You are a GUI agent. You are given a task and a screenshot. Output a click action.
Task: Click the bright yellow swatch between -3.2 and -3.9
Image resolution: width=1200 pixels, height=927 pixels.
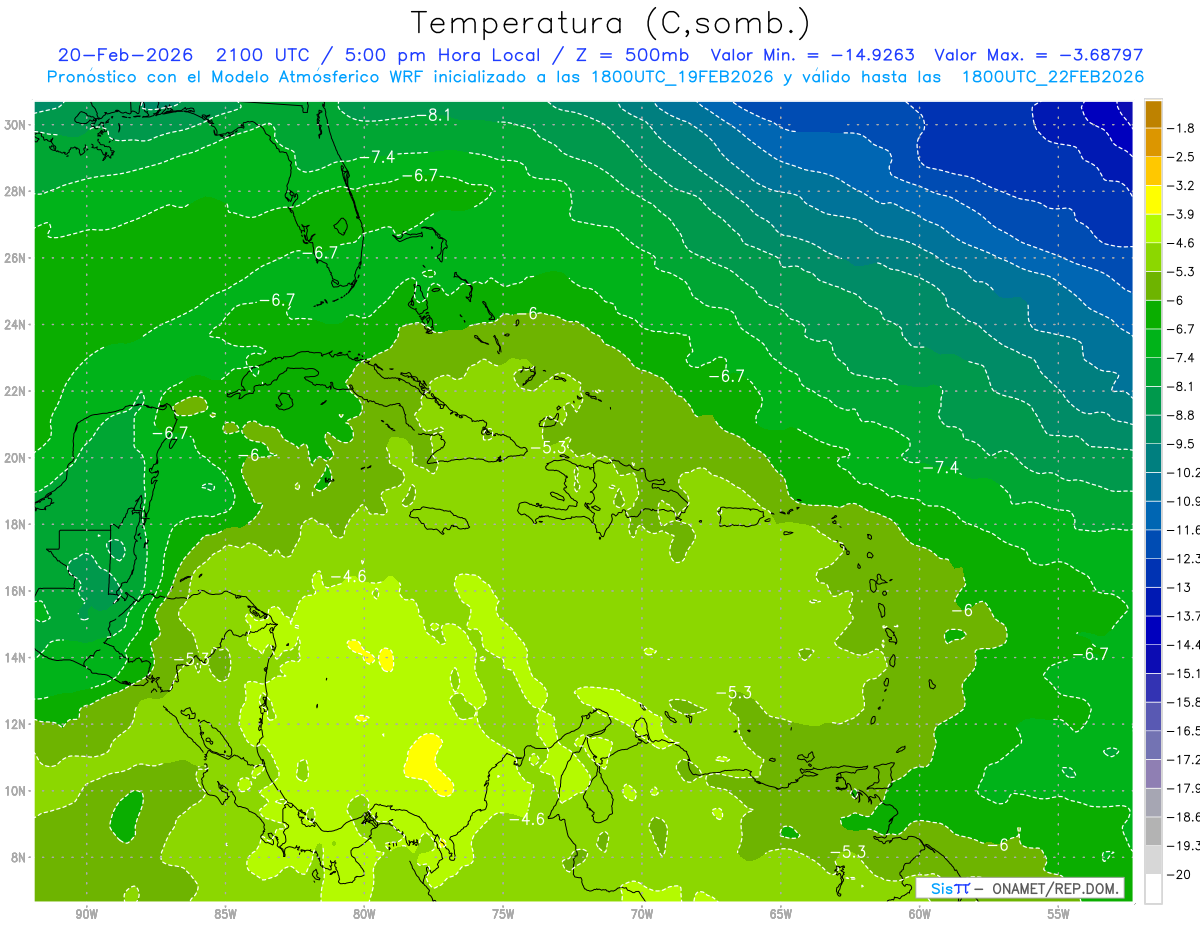pyautogui.click(x=1153, y=200)
